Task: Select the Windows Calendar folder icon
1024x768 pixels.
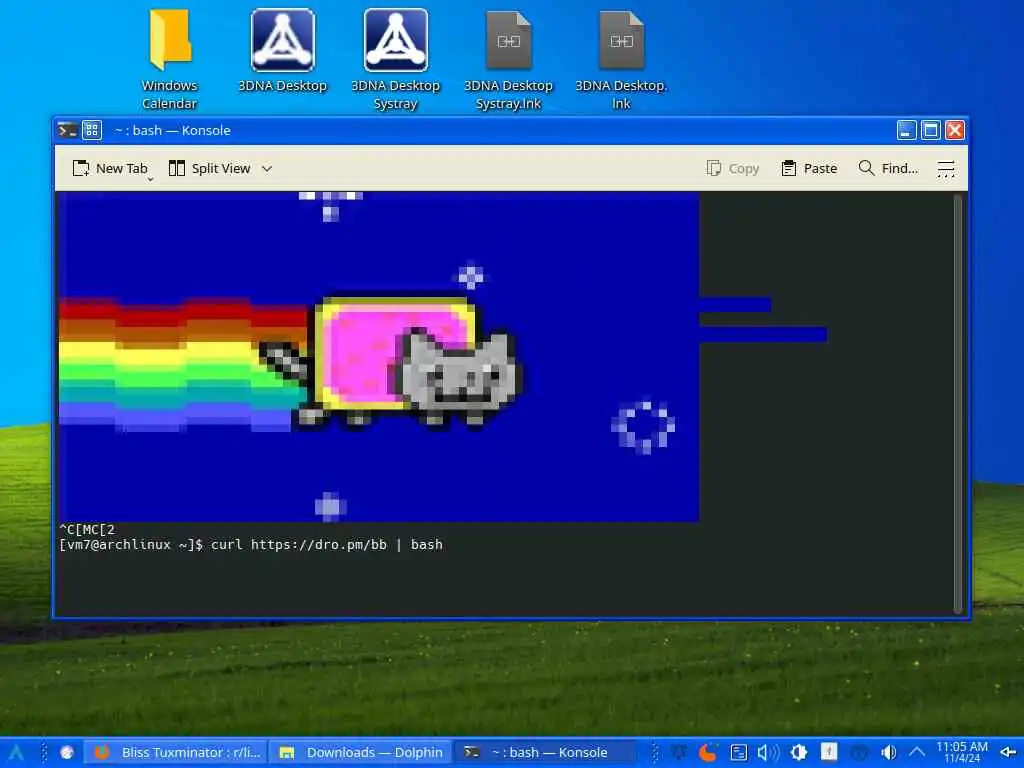Action: 170,60
